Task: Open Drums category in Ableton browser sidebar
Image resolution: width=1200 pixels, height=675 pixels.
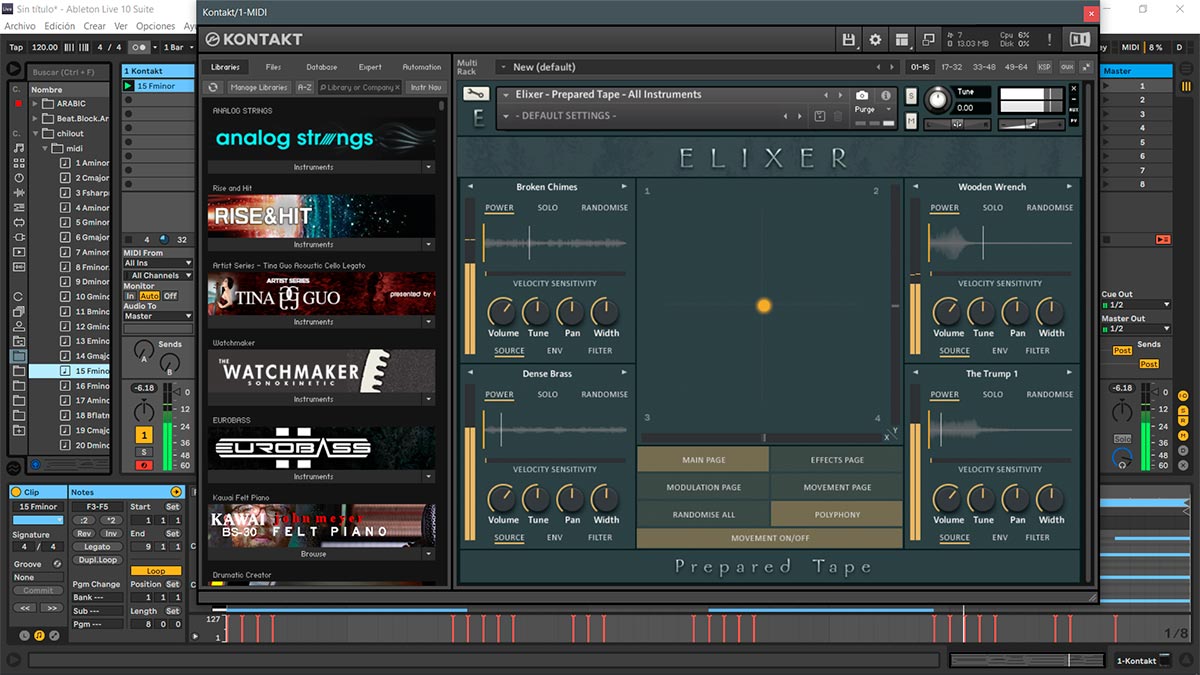Action: click(x=19, y=163)
